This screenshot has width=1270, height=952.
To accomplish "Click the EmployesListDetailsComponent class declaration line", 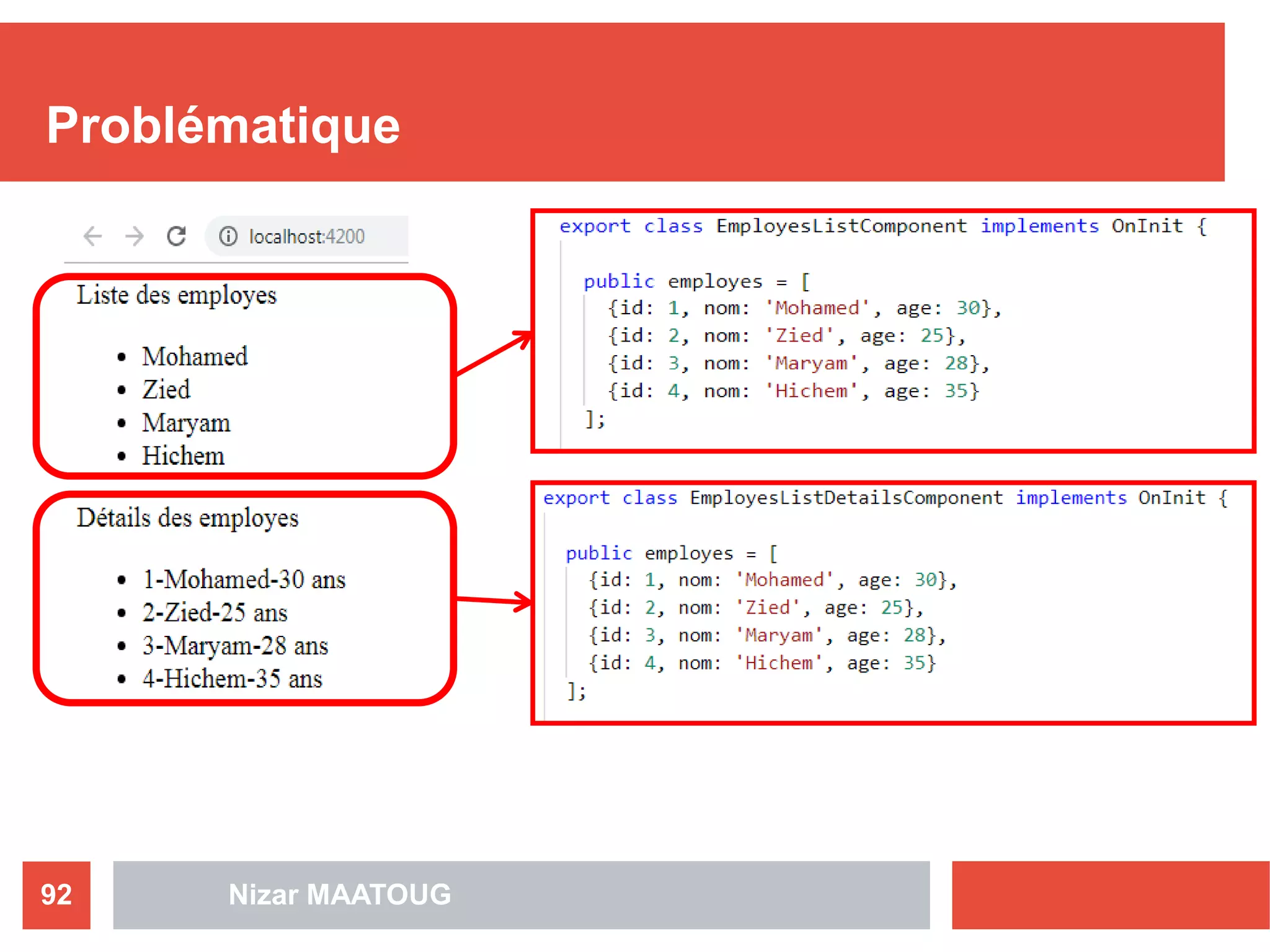I will click(x=885, y=498).
